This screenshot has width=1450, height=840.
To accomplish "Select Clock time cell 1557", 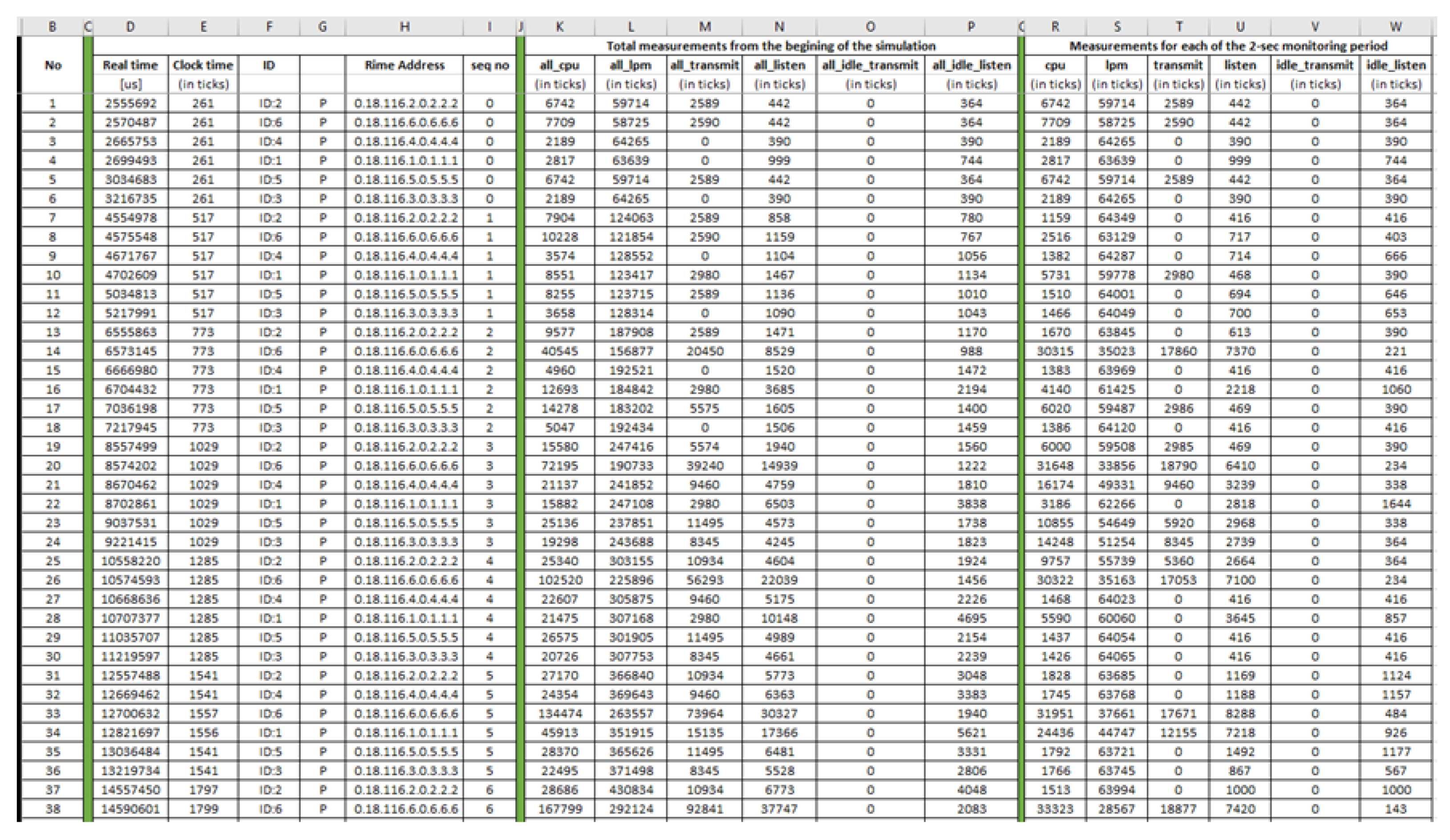I will 203,714.
